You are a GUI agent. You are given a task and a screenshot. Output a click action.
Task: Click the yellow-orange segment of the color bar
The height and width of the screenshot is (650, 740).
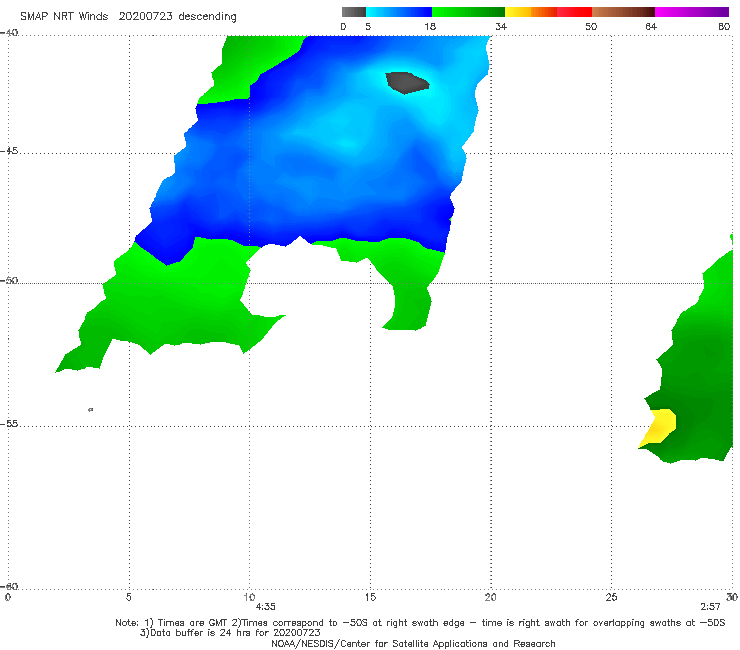point(530,12)
